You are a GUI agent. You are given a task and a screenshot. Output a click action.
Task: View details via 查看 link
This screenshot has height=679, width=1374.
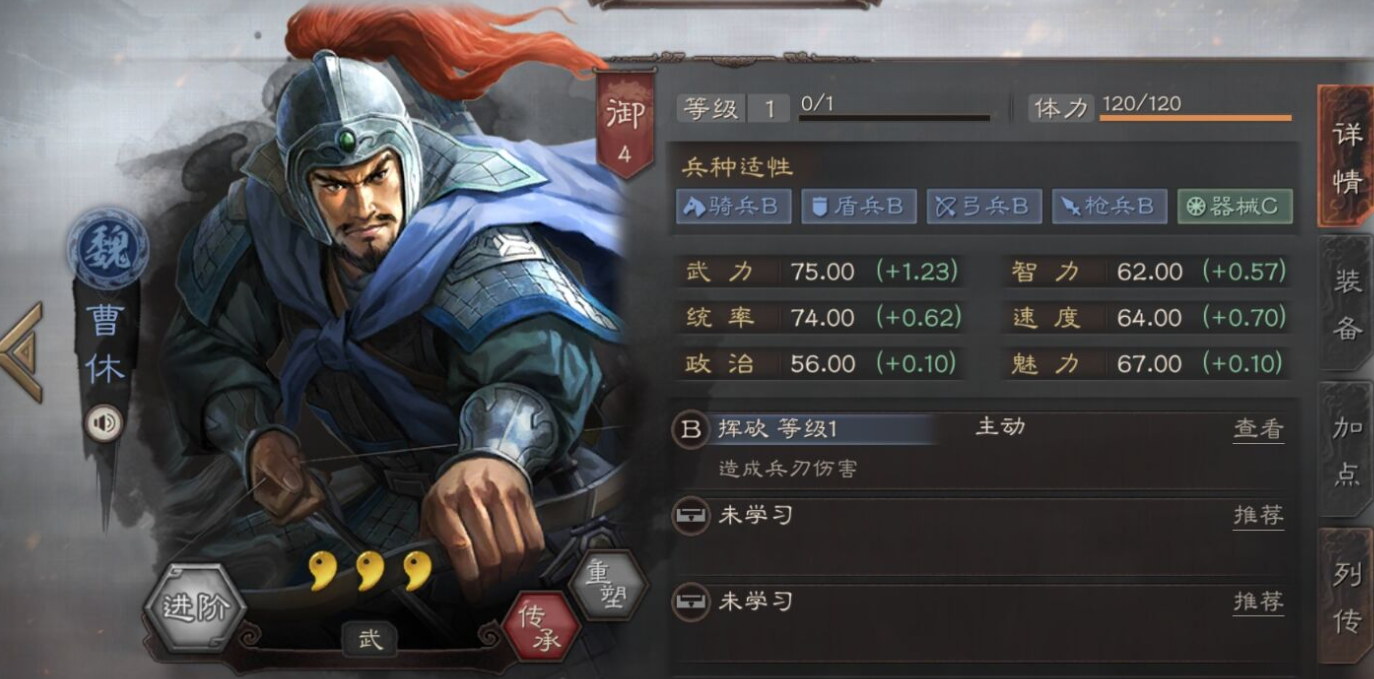click(x=1258, y=429)
